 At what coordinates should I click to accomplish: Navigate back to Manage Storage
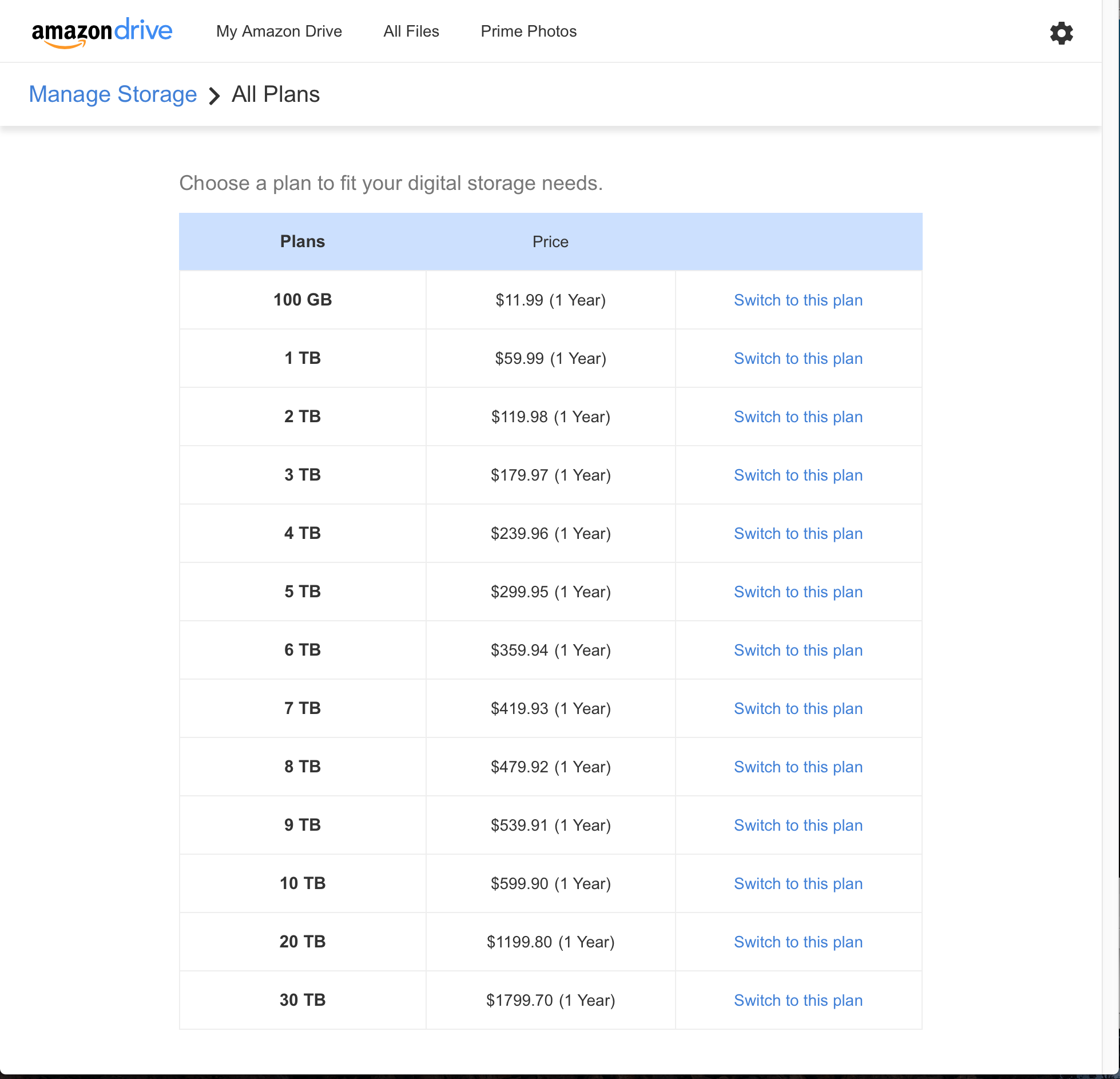click(113, 94)
